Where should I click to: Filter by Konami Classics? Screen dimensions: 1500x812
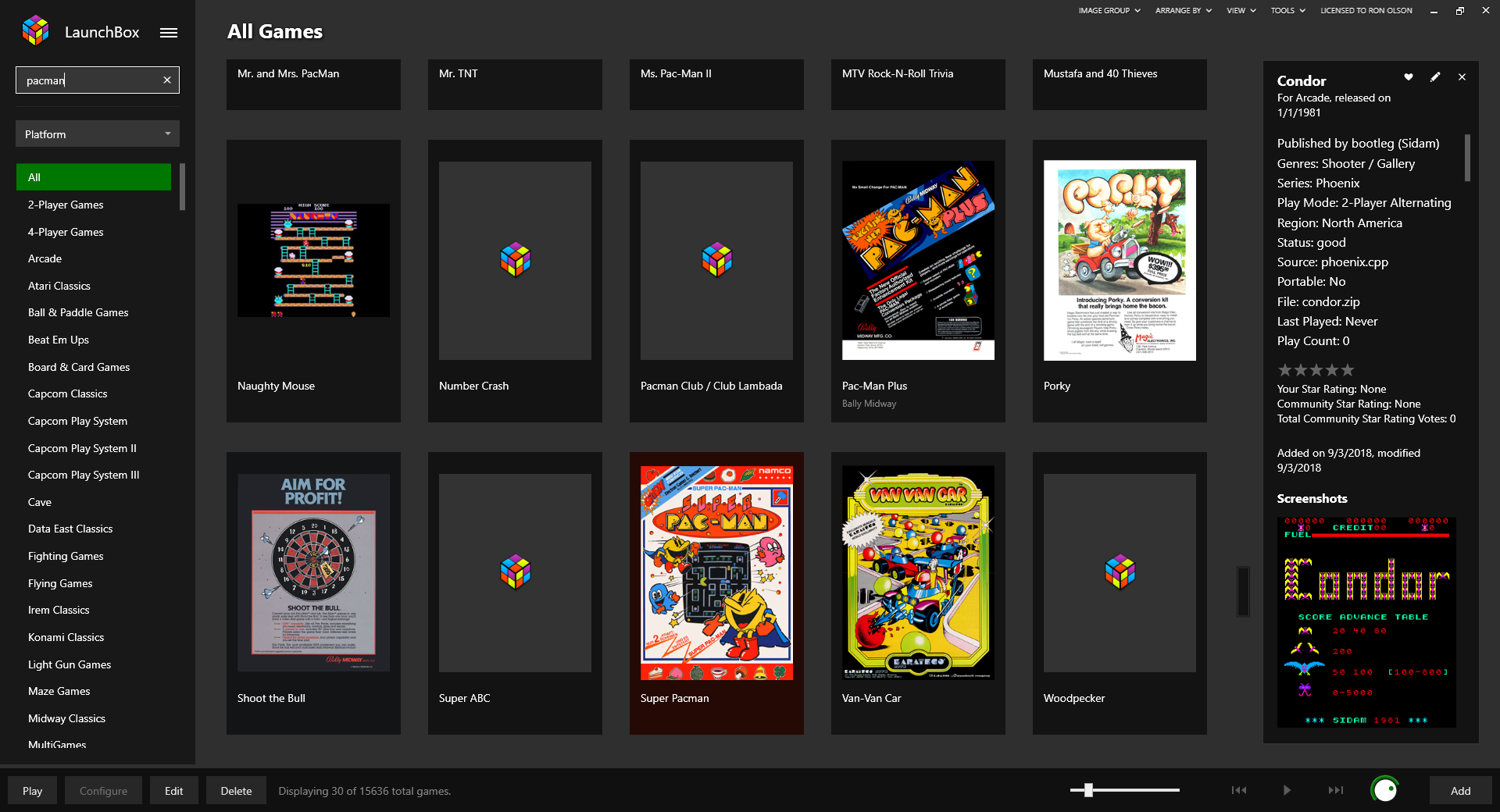tap(66, 637)
